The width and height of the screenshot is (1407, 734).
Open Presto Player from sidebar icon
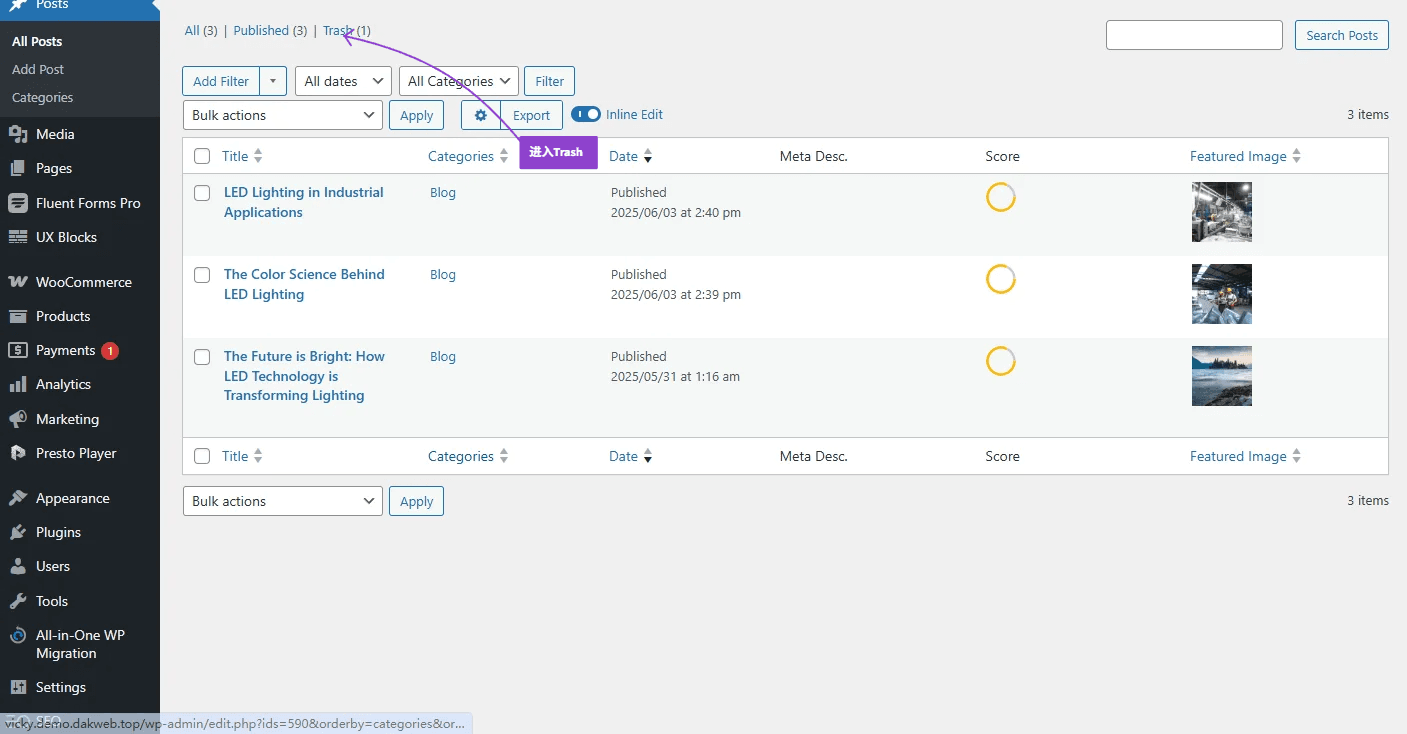[18, 453]
